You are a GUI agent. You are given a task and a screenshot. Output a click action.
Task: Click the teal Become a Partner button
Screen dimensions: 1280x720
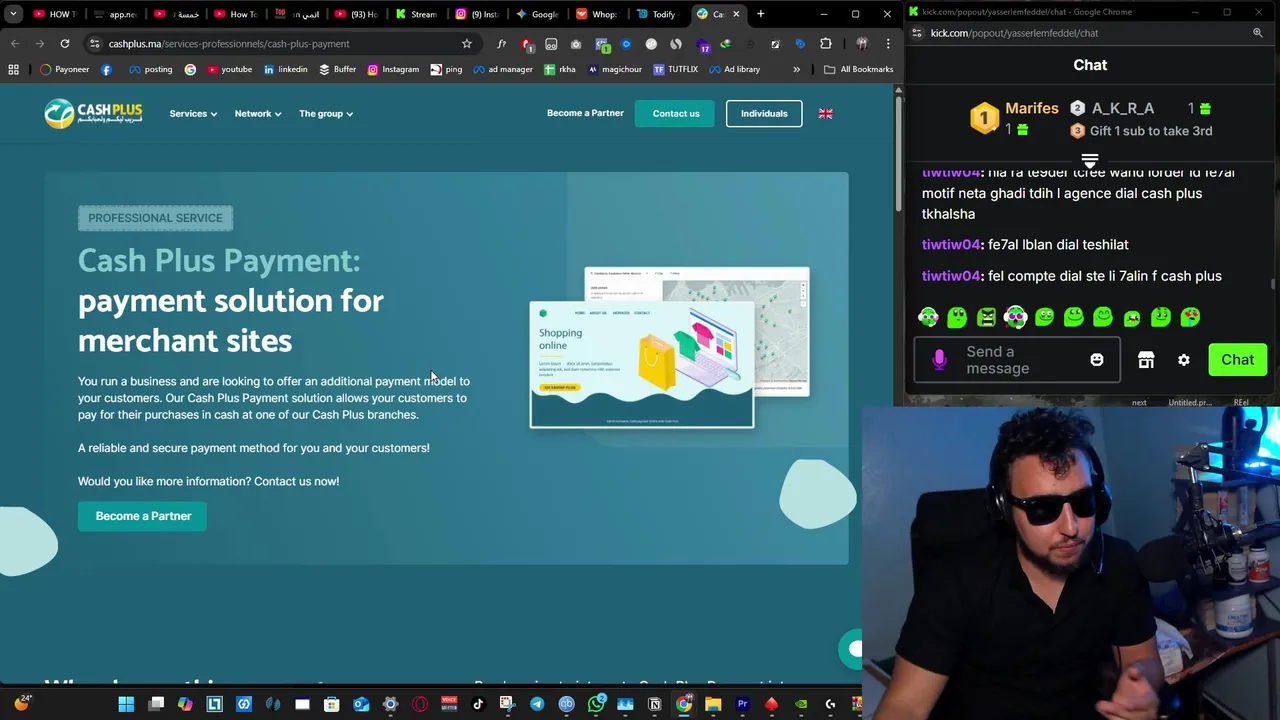(x=143, y=516)
